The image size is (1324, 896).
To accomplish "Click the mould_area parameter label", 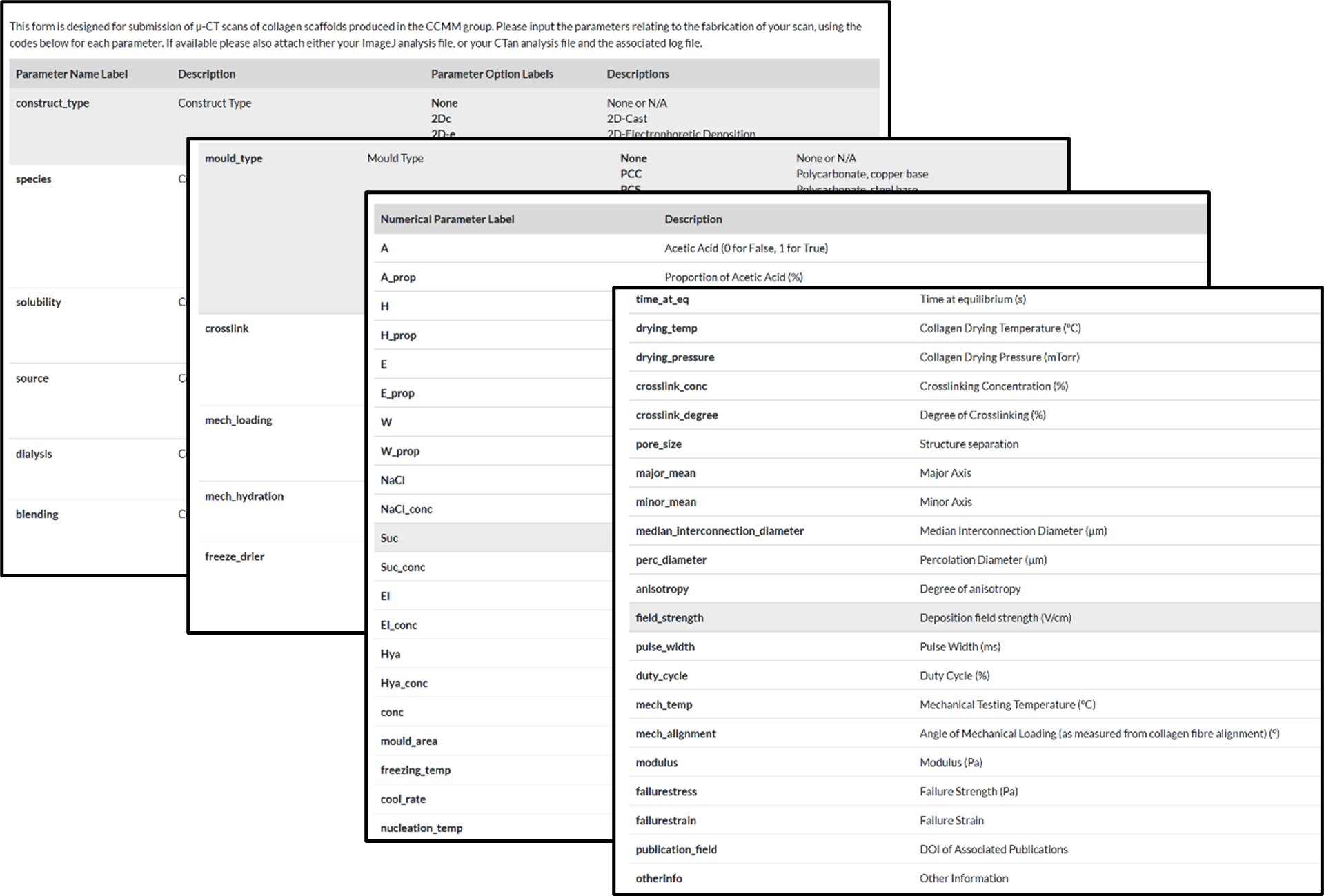I will [409, 741].
